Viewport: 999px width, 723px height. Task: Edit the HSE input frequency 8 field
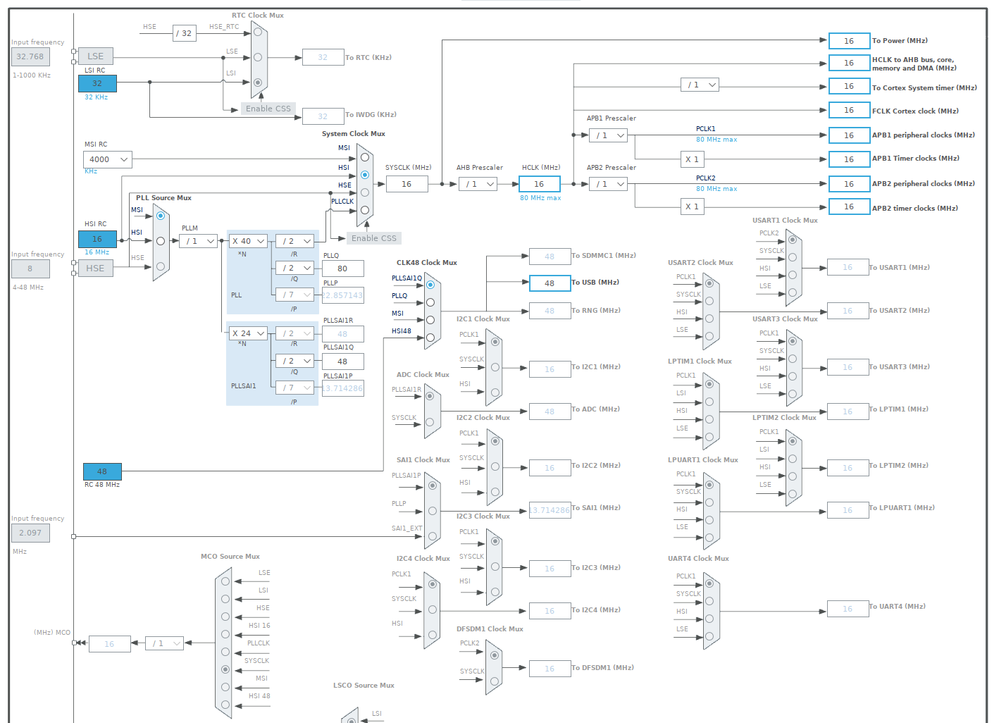[30, 269]
